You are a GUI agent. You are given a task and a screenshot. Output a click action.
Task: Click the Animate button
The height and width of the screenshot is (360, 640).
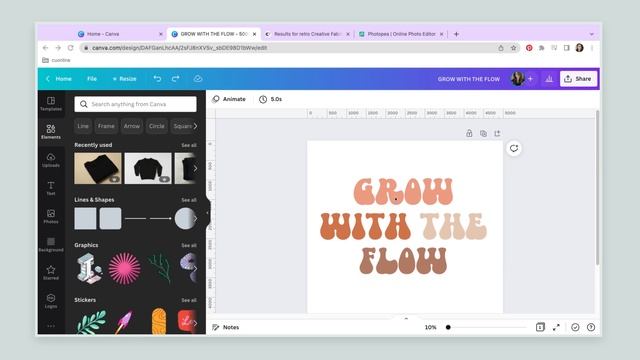pyautogui.click(x=229, y=99)
